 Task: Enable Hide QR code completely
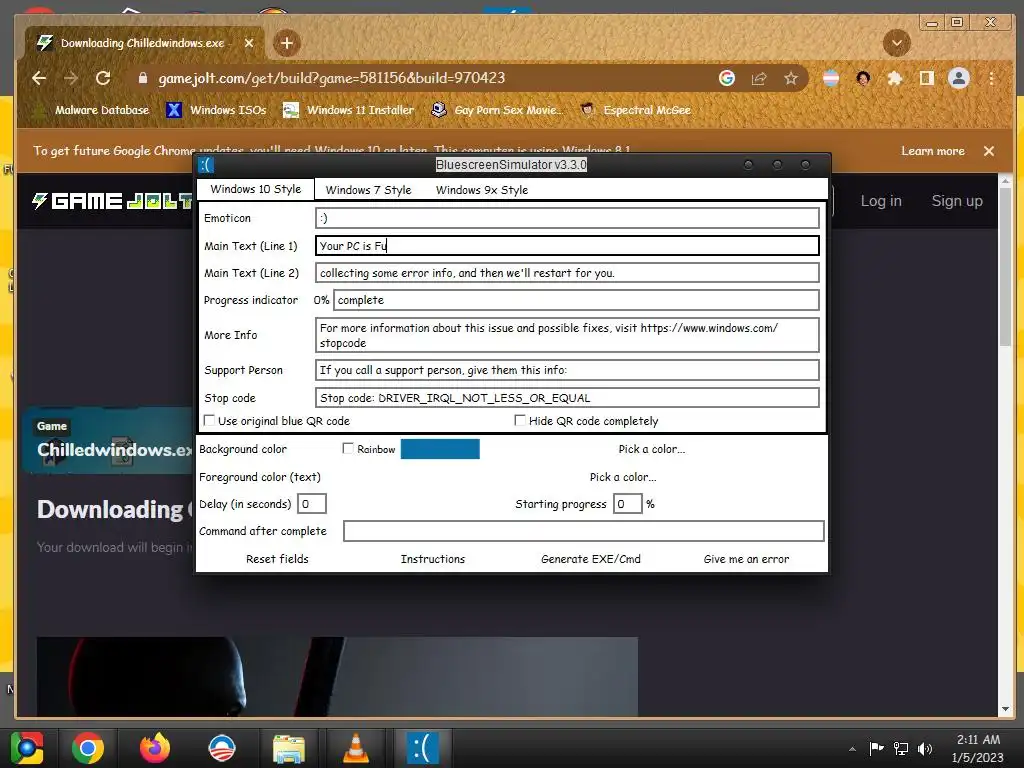pyautogui.click(x=520, y=421)
